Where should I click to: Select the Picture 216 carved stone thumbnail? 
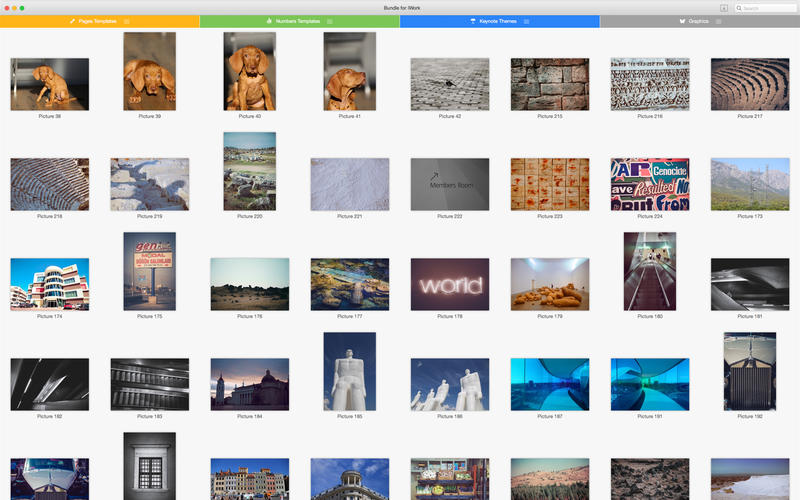(649, 84)
